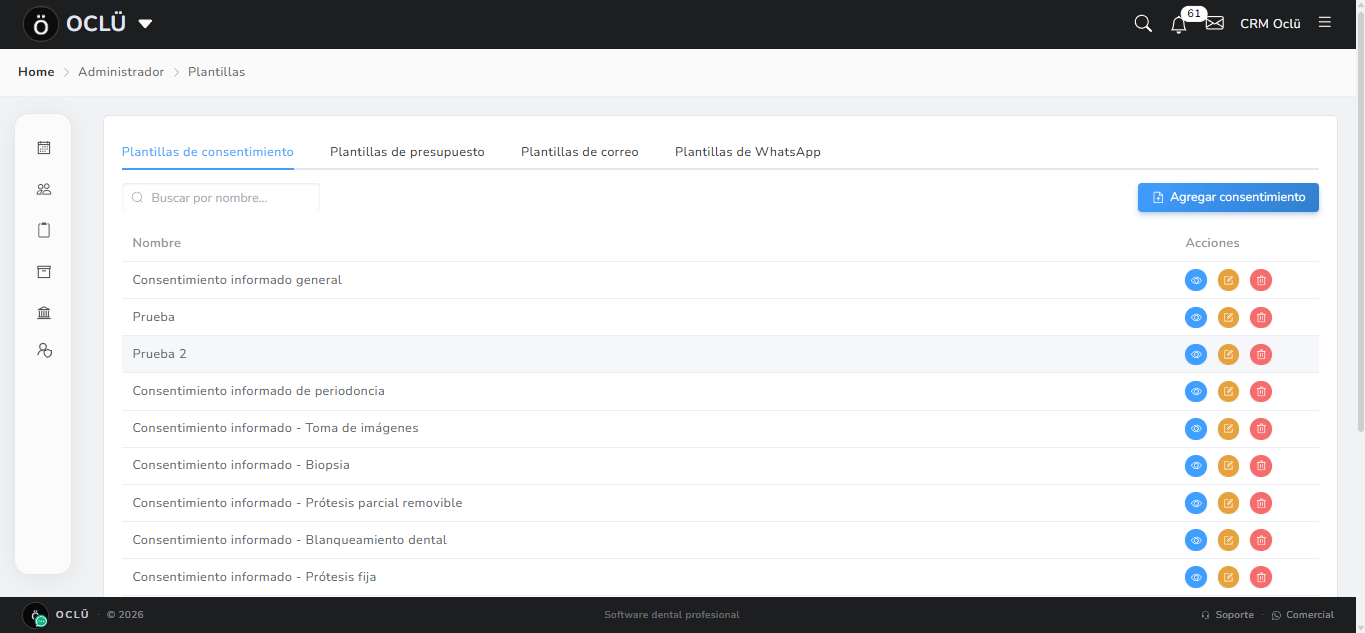The width and height of the screenshot is (1365, 633).
Task: Open the Comercial link in footer
Action: pyautogui.click(x=1303, y=615)
